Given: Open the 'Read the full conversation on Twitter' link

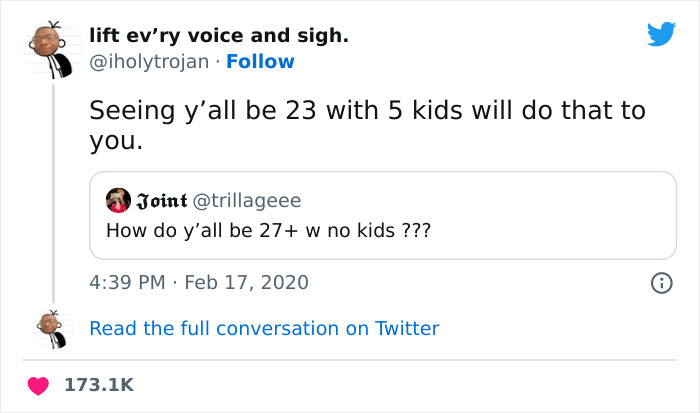Looking at the screenshot, I should click(x=264, y=328).
